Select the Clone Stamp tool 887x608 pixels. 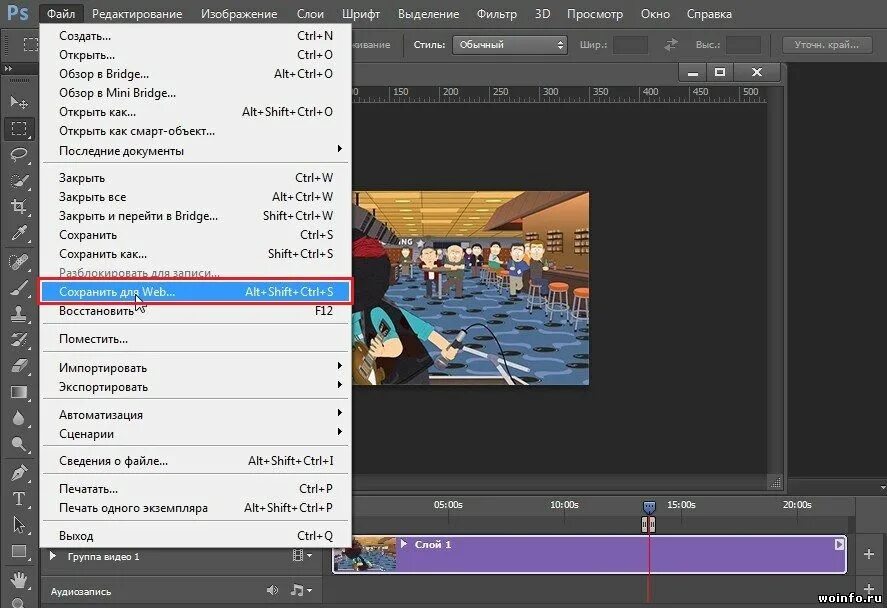point(19,314)
